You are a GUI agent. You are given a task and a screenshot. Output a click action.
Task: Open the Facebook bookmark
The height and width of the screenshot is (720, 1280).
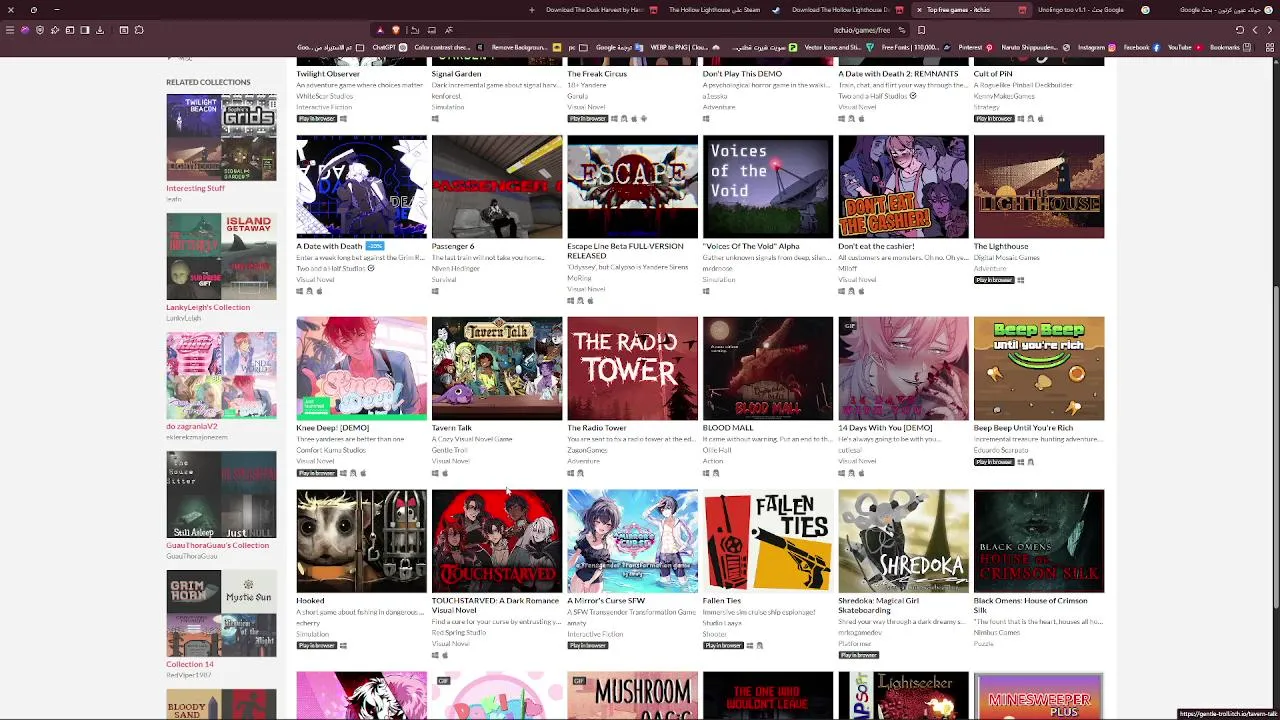tap(1141, 47)
